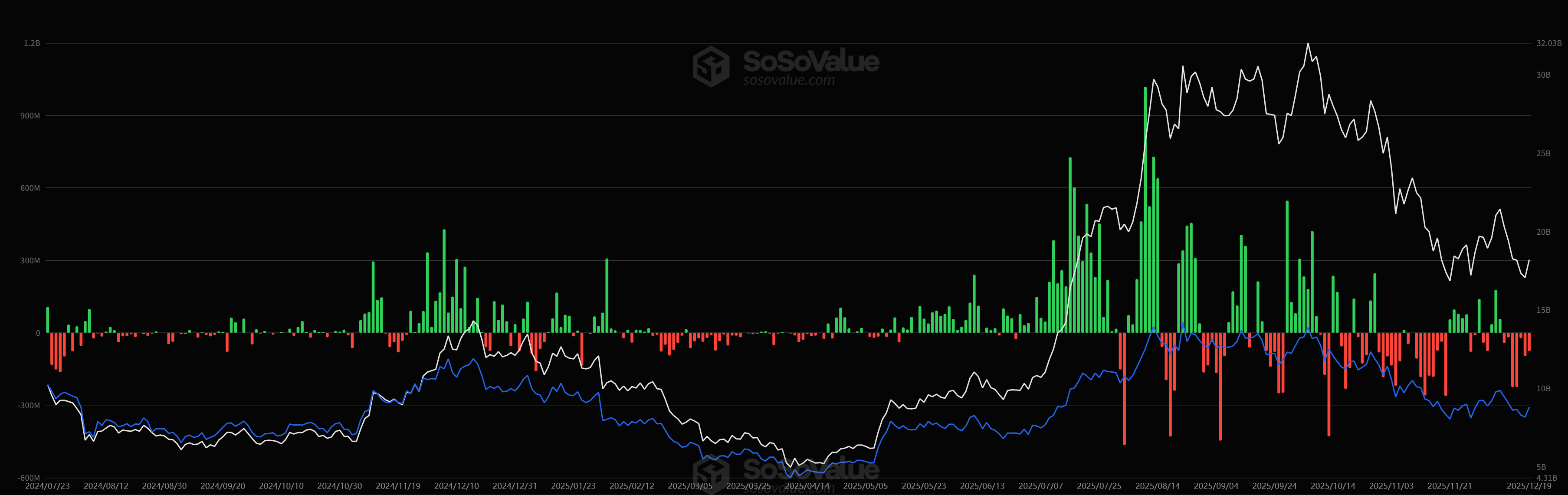Open the sosovalue.com watermark link at top

coord(788,80)
